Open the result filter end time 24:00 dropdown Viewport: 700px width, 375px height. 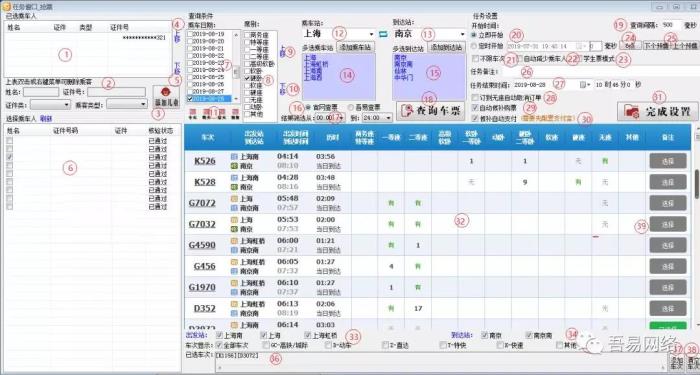[x=377, y=118]
